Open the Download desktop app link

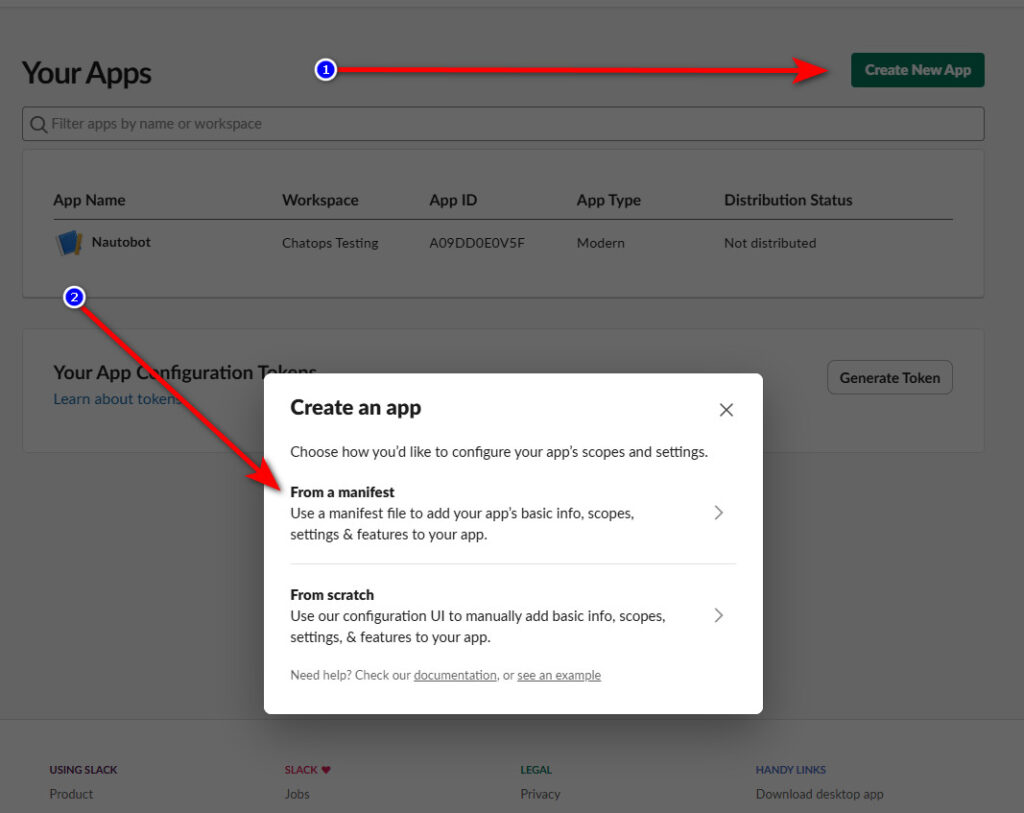pos(820,794)
